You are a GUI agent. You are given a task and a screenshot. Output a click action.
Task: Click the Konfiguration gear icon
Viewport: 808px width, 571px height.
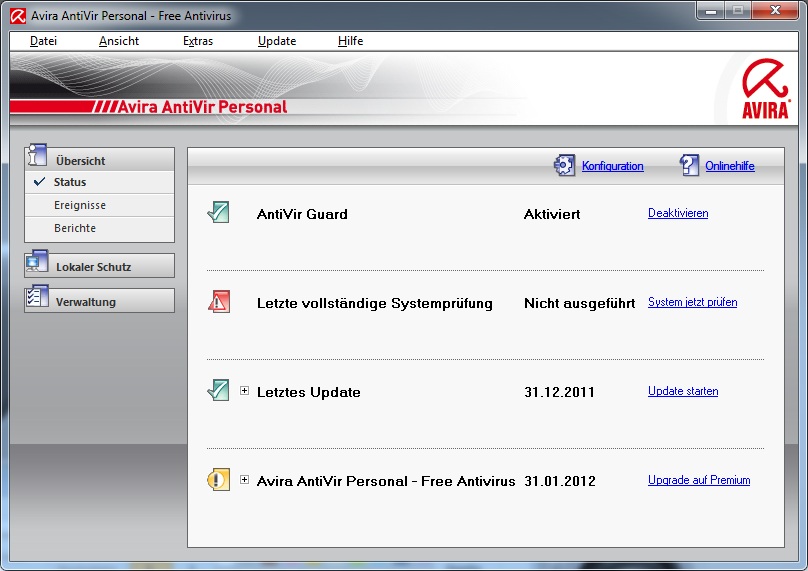564,165
